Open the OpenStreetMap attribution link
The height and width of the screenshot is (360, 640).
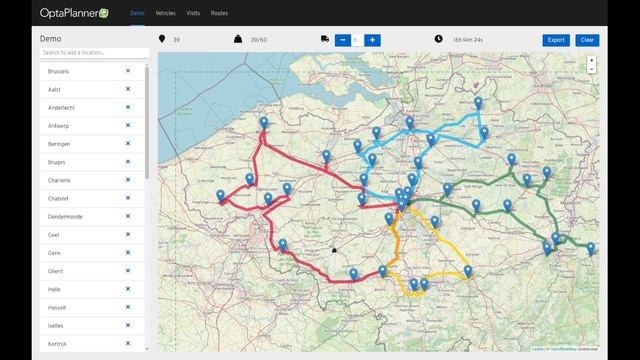[563, 349]
